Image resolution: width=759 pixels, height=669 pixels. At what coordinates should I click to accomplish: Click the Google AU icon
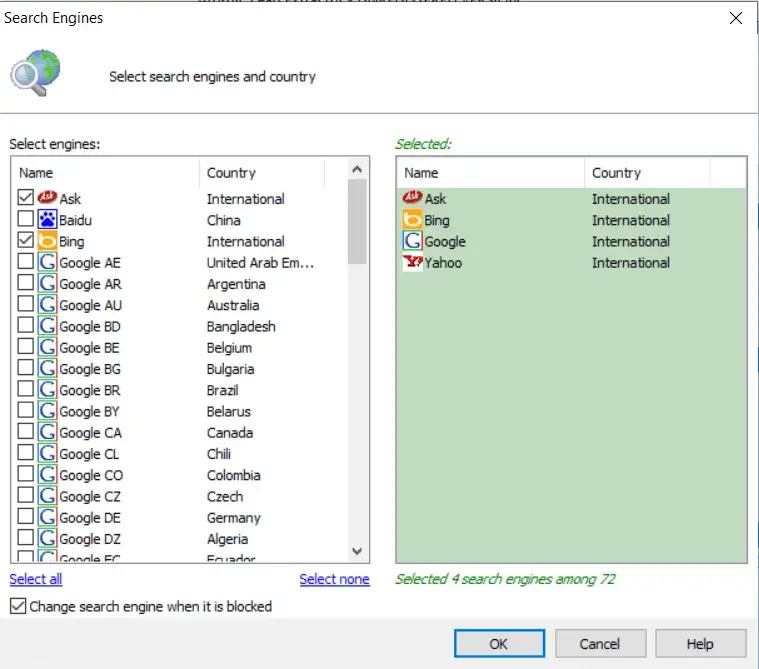(x=47, y=304)
